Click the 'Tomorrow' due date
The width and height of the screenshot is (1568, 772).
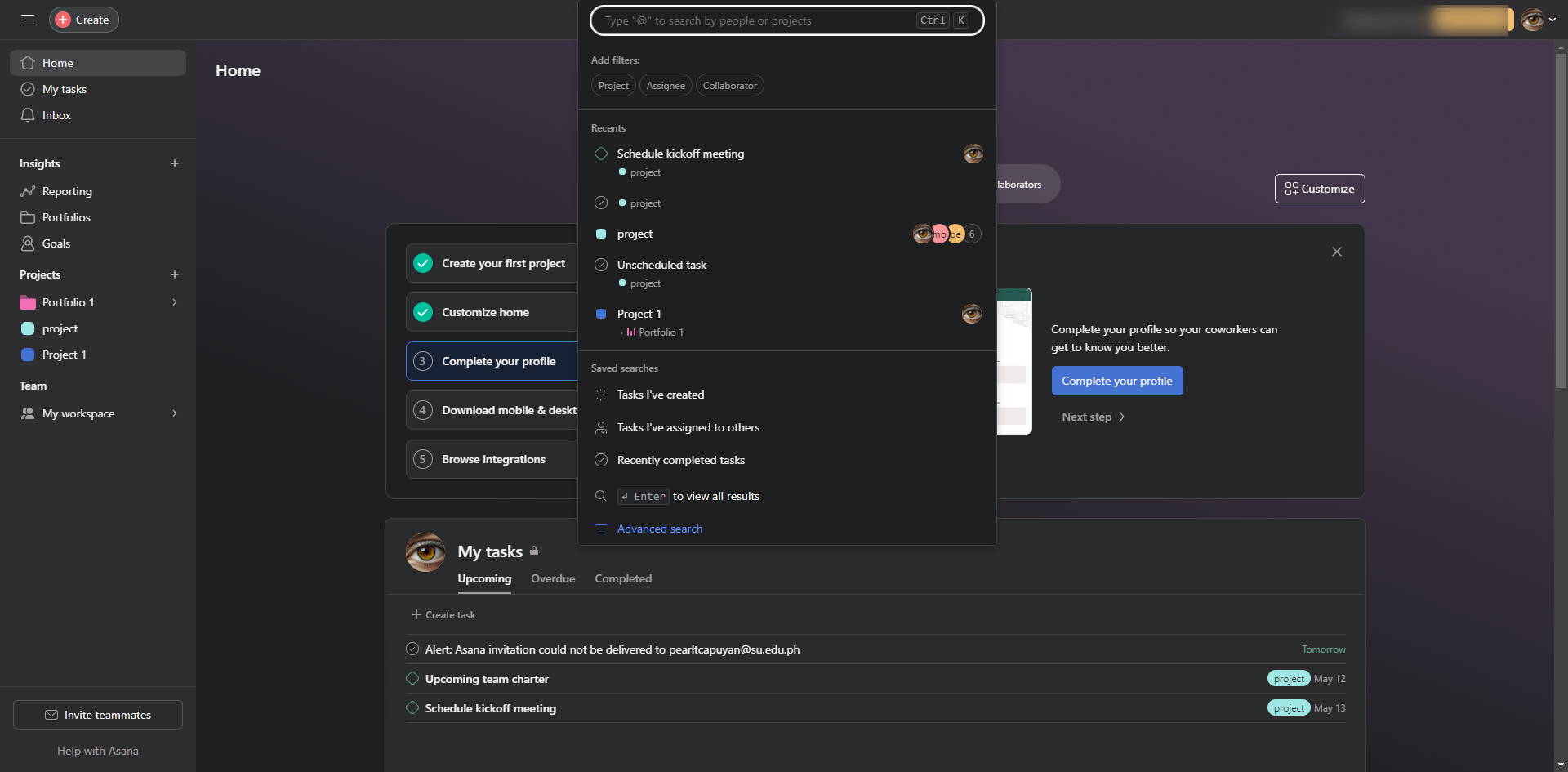[1324, 649]
